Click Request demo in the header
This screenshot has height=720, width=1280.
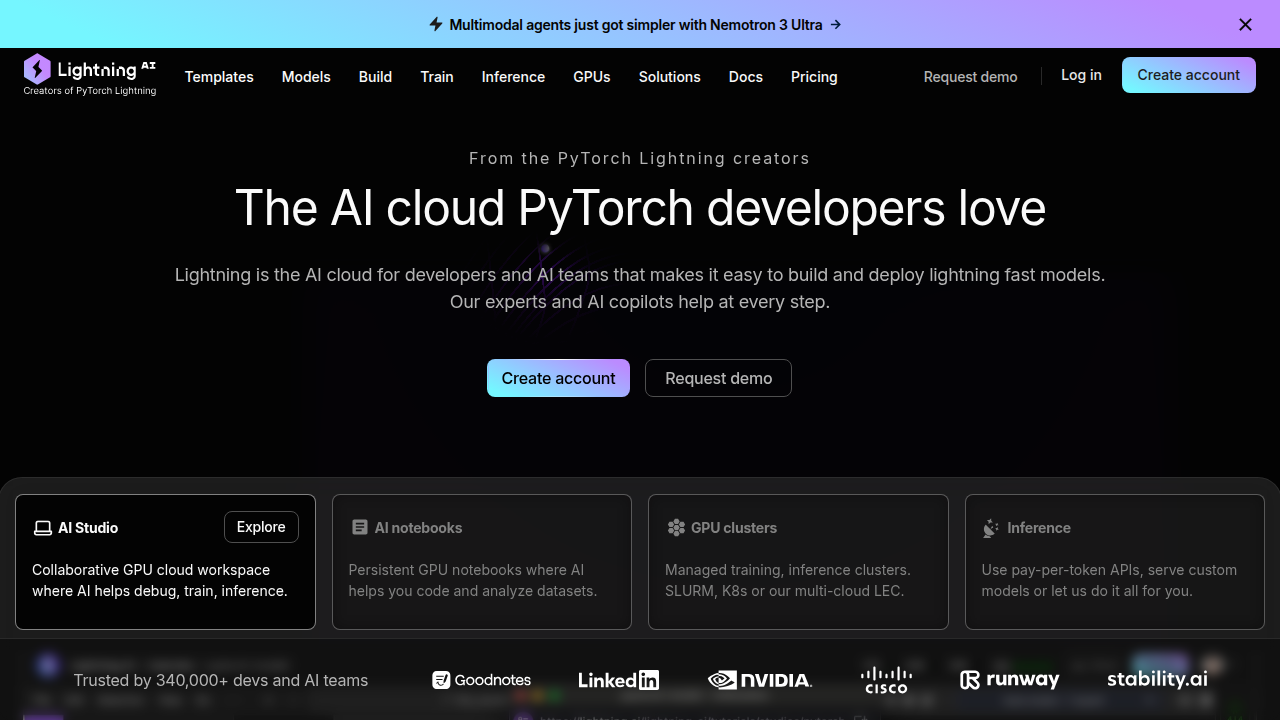(x=970, y=77)
